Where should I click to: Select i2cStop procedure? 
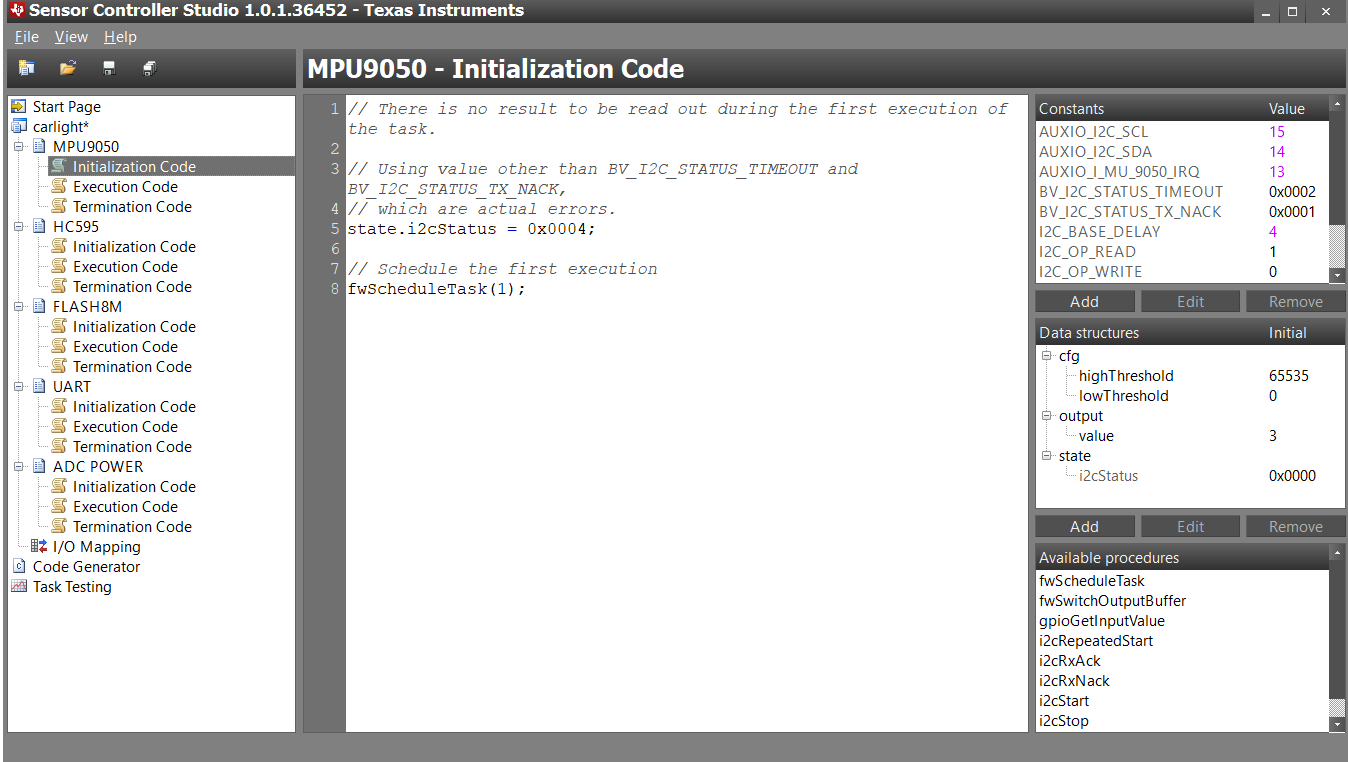1064,721
